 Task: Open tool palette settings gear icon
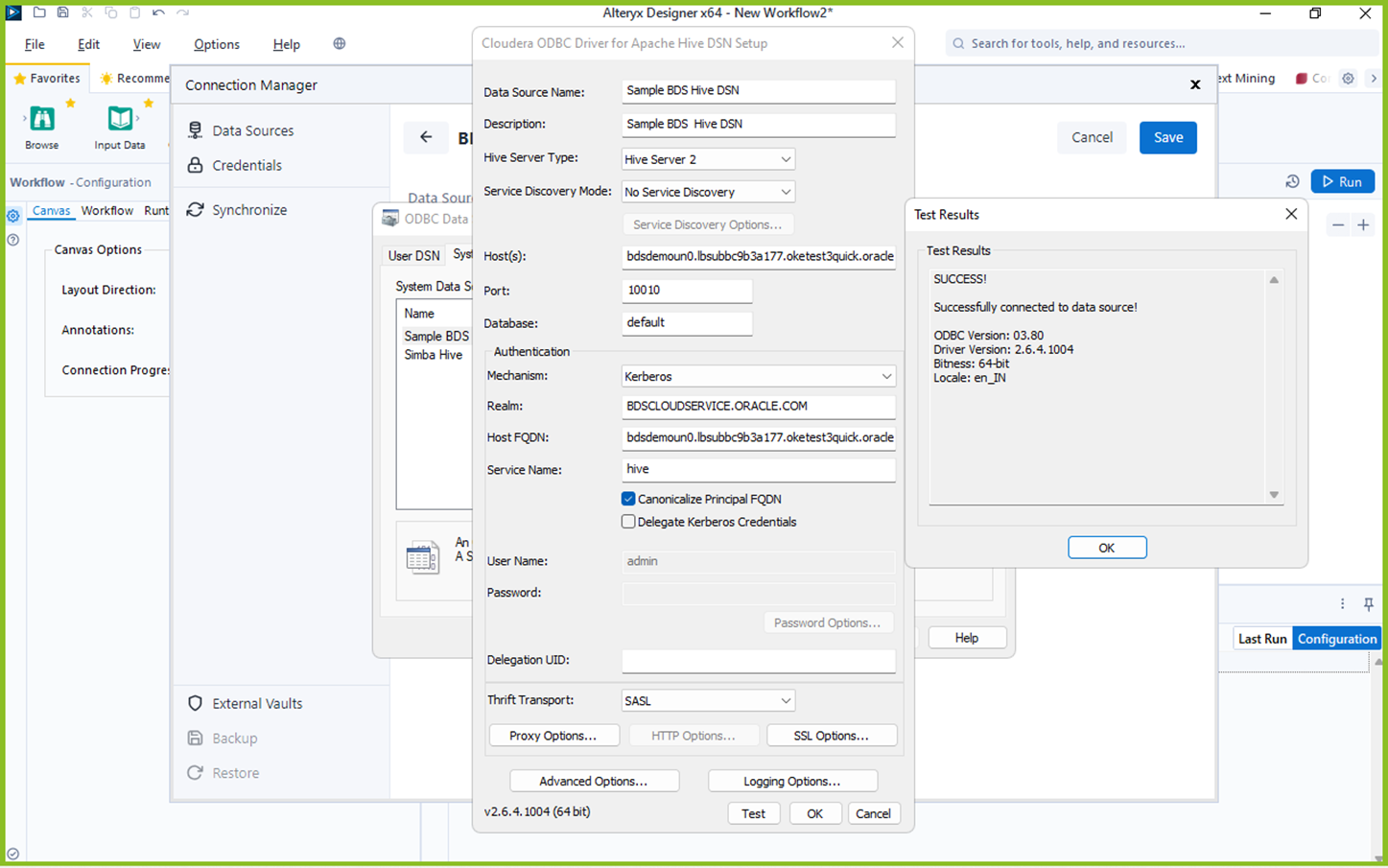click(1348, 78)
